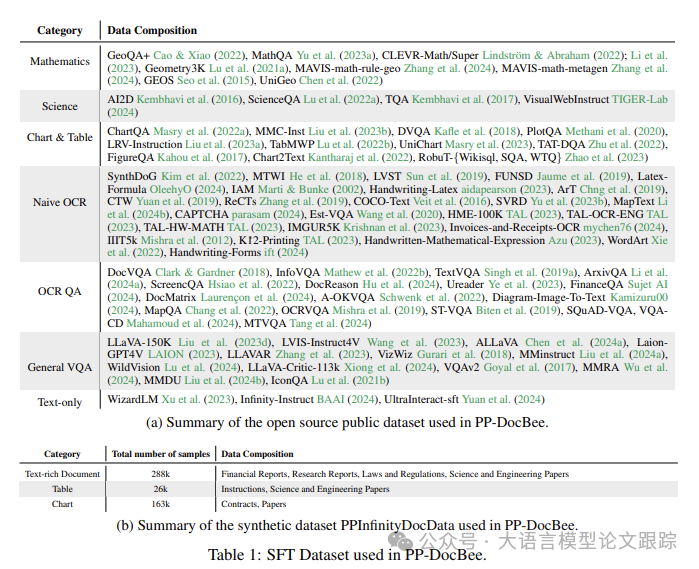Screen dimensions: 699x569
Task: Click the Seo et al. (2015) GEOS reference
Action: 215,81
